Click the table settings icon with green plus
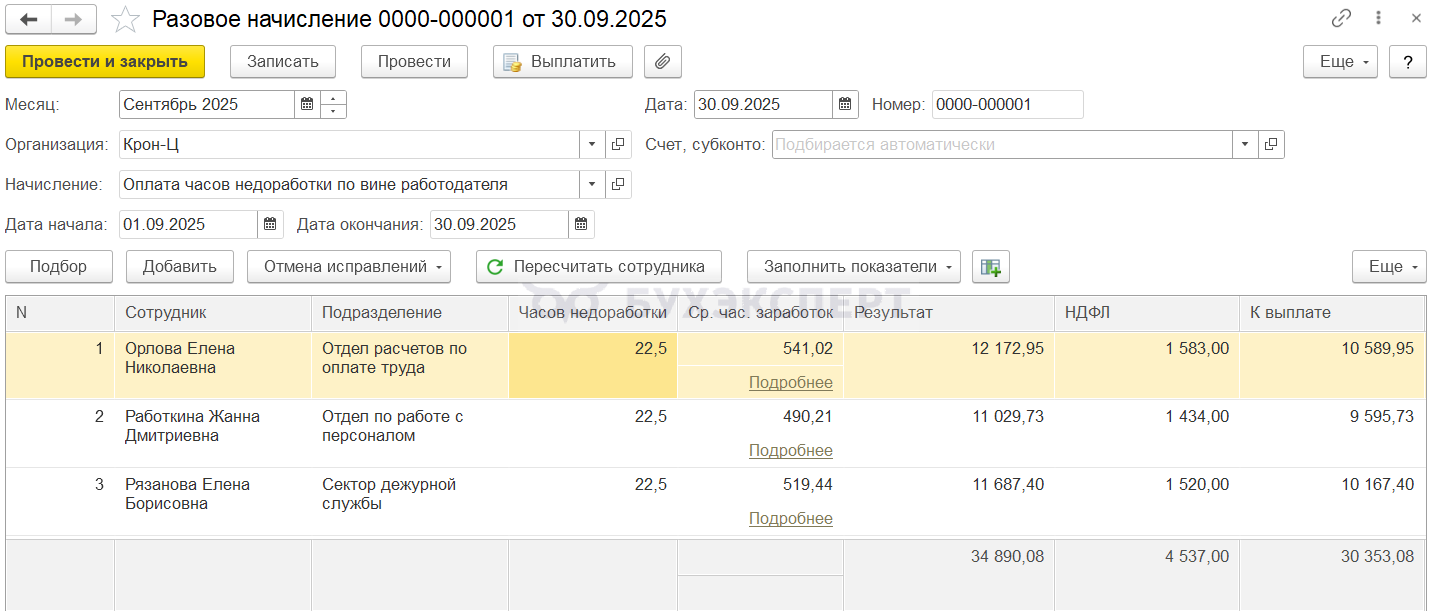 tap(991, 267)
